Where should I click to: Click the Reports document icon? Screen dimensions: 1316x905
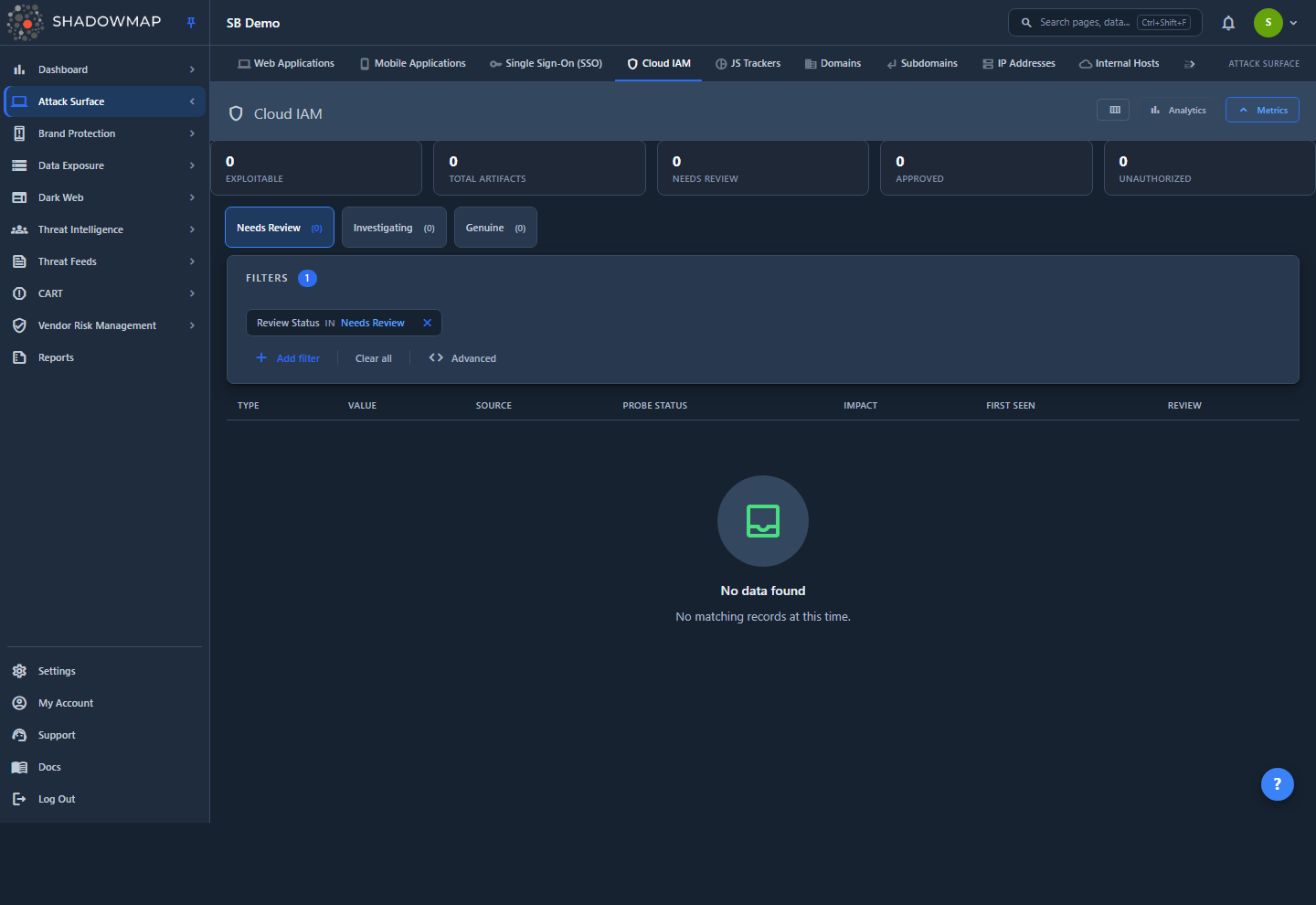point(19,357)
